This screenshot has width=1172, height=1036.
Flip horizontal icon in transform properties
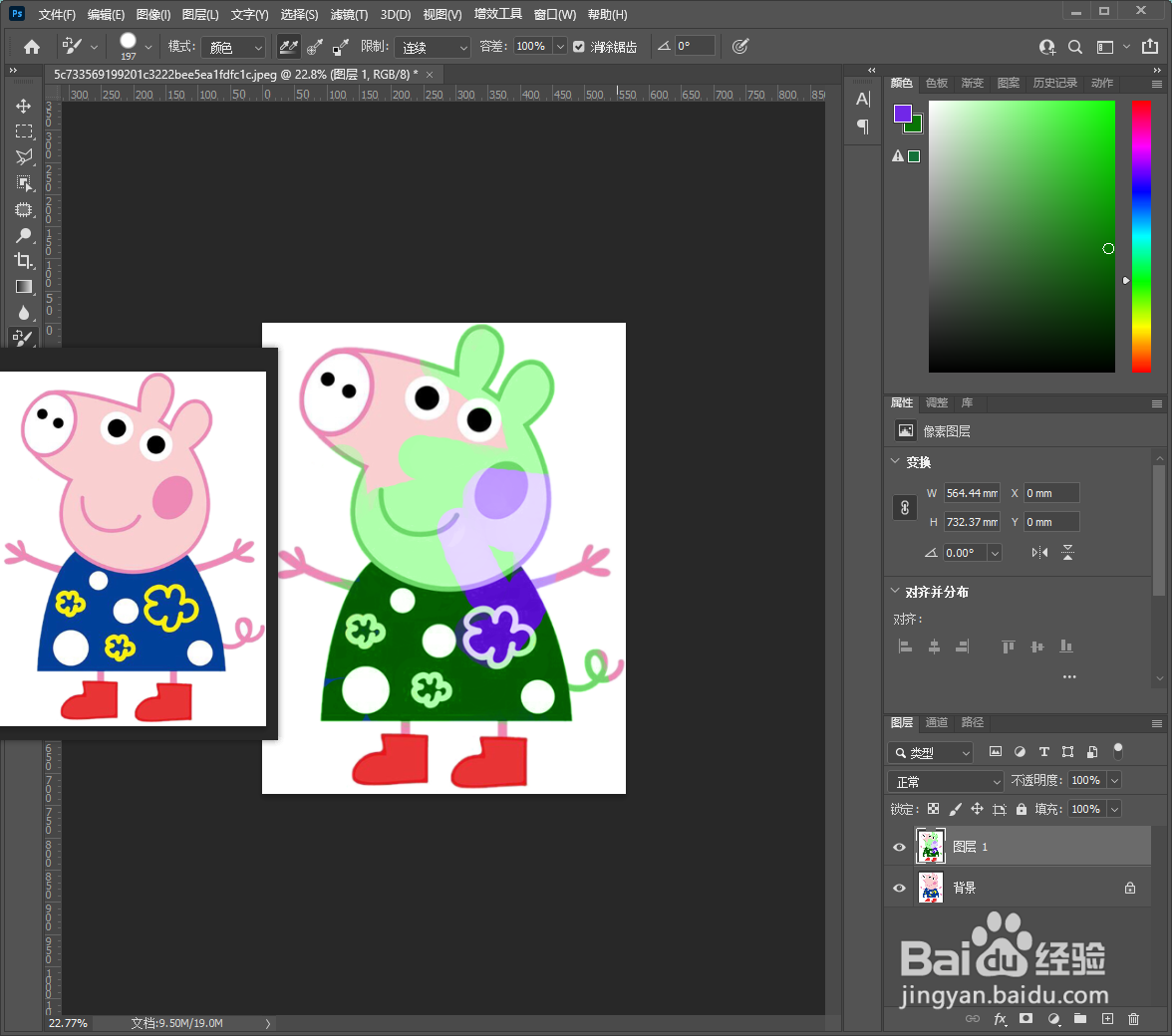(x=1039, y=553)
